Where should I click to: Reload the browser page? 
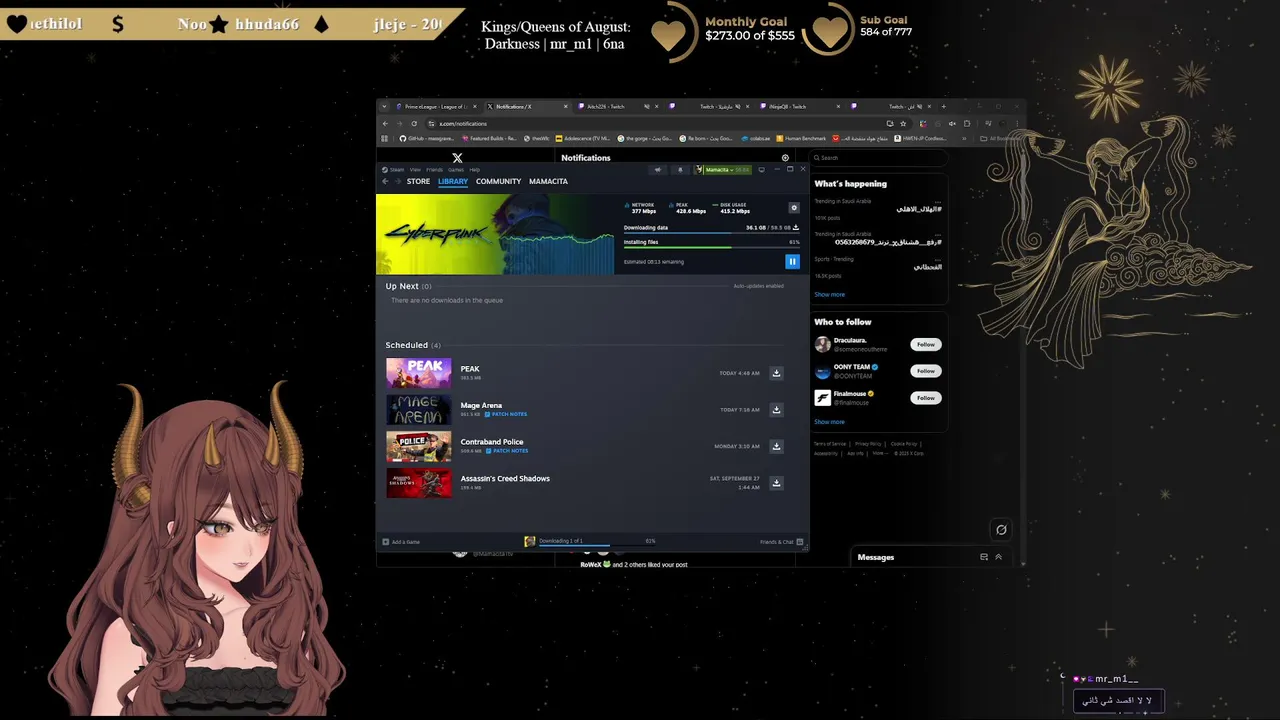pyautogui.click(x=414, y=124)
